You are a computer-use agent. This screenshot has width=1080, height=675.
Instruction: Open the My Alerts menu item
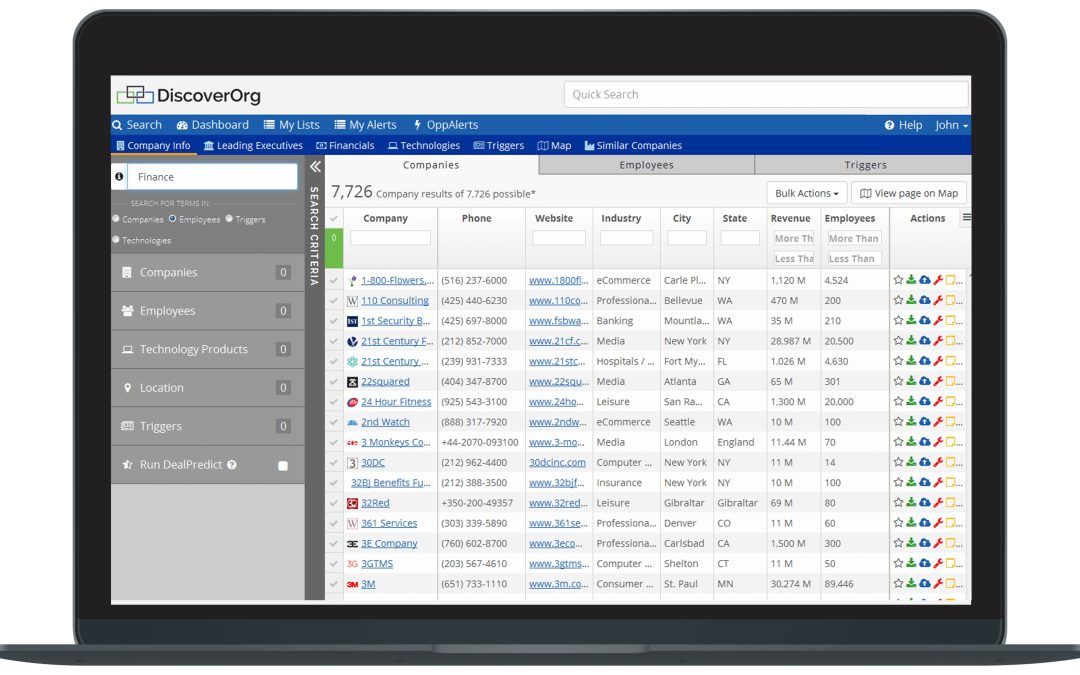pyautogui.click(x=365, y=125)
